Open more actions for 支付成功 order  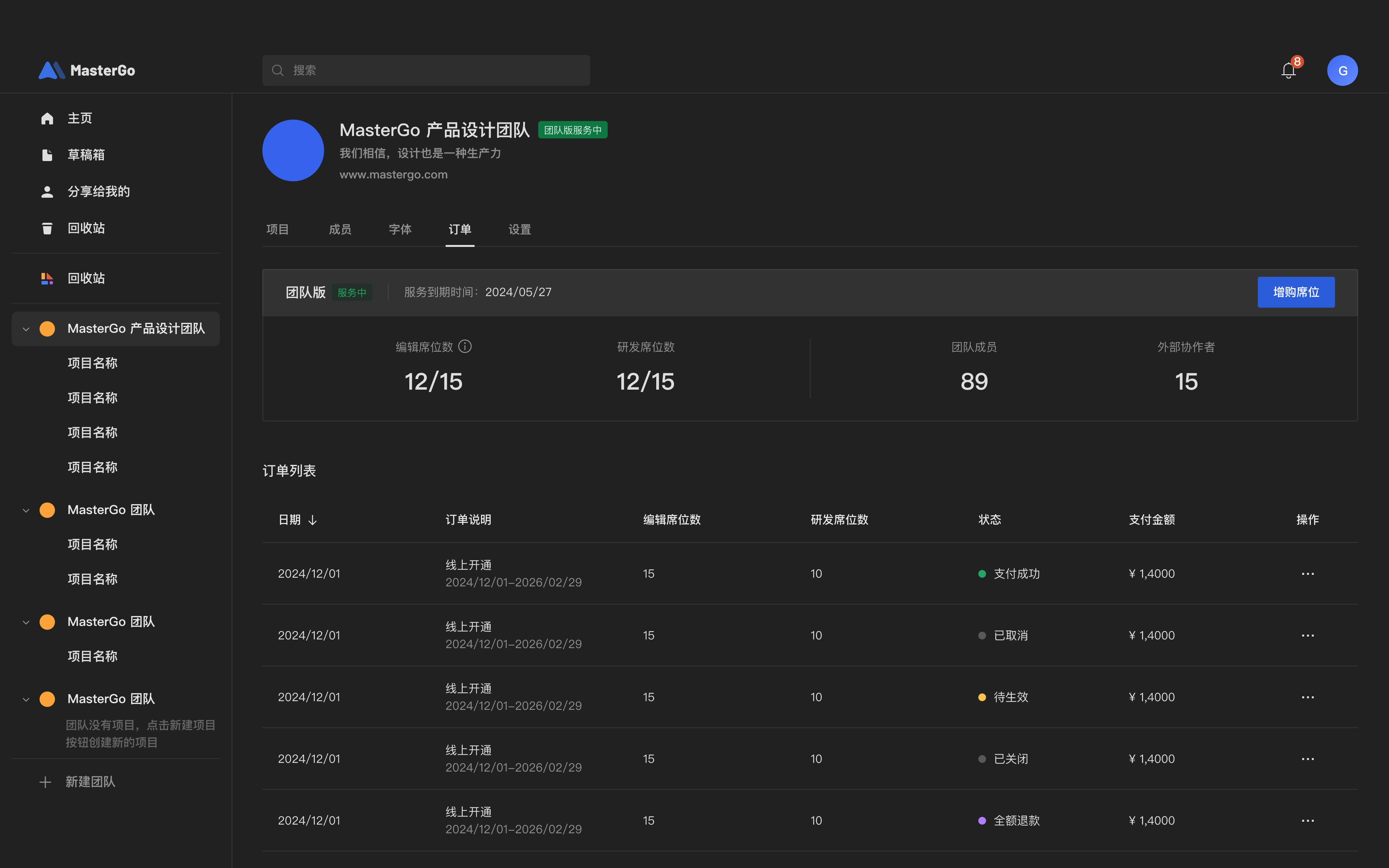click(1308, 574)
